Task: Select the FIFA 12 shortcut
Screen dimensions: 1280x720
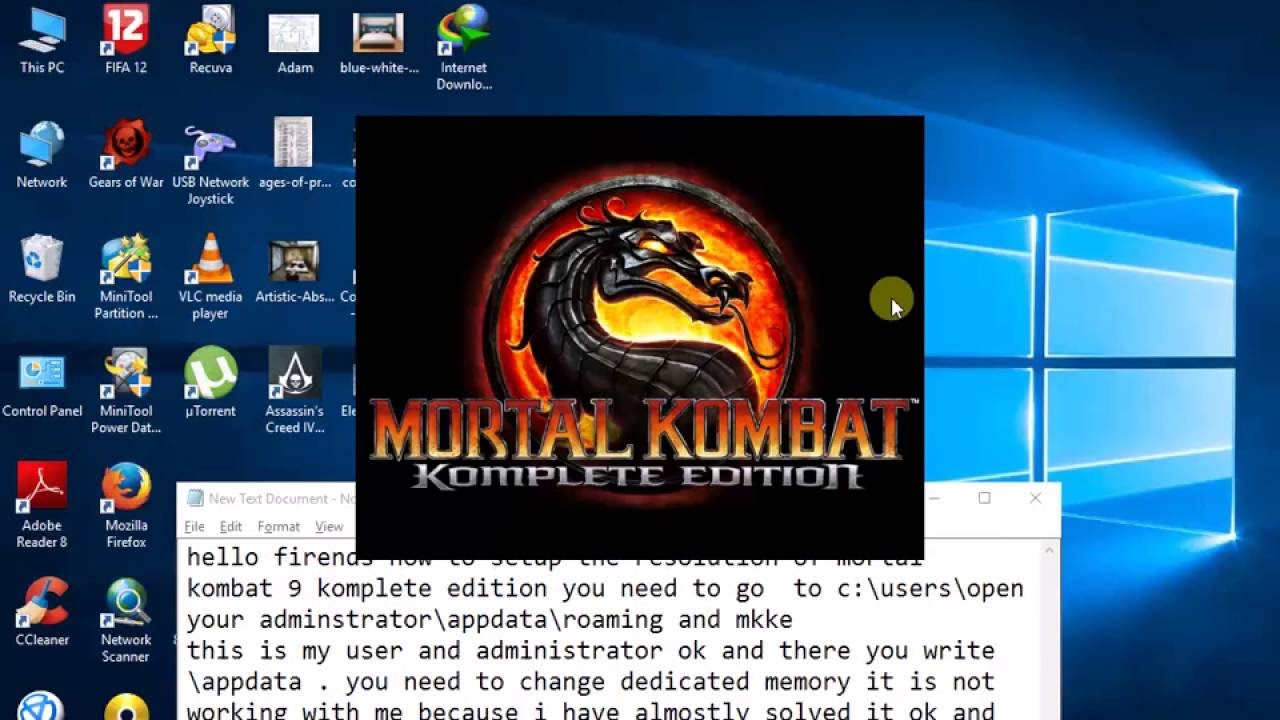Action: click(126, 41)
